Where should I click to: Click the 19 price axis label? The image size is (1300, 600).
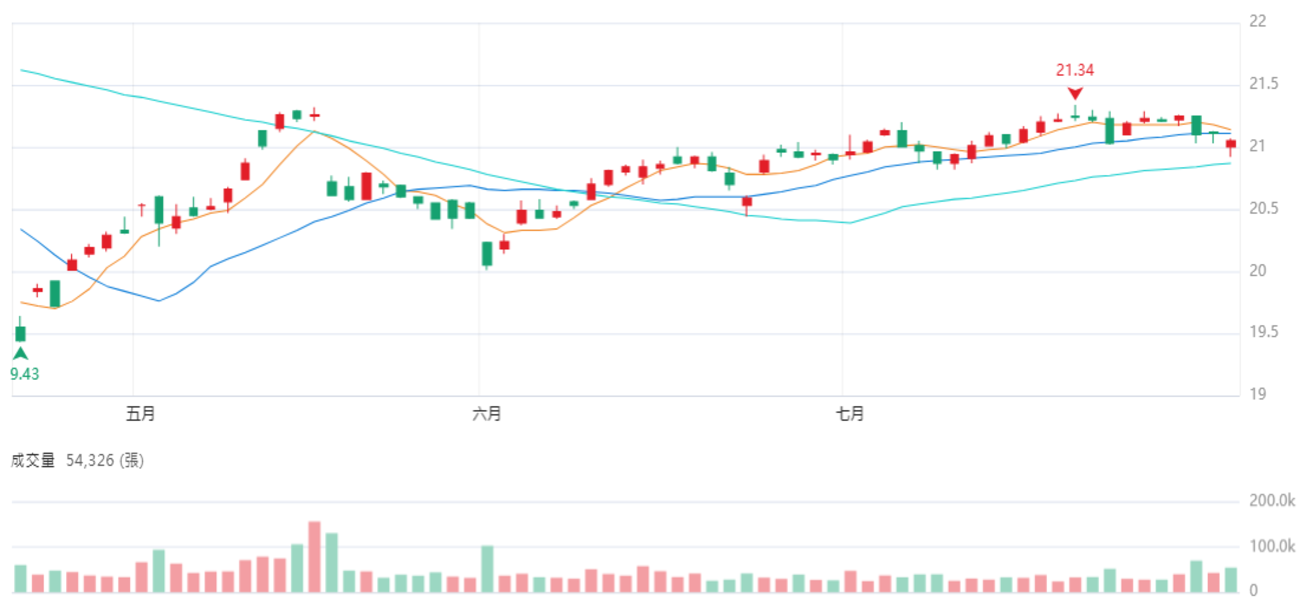[1258, 394]
